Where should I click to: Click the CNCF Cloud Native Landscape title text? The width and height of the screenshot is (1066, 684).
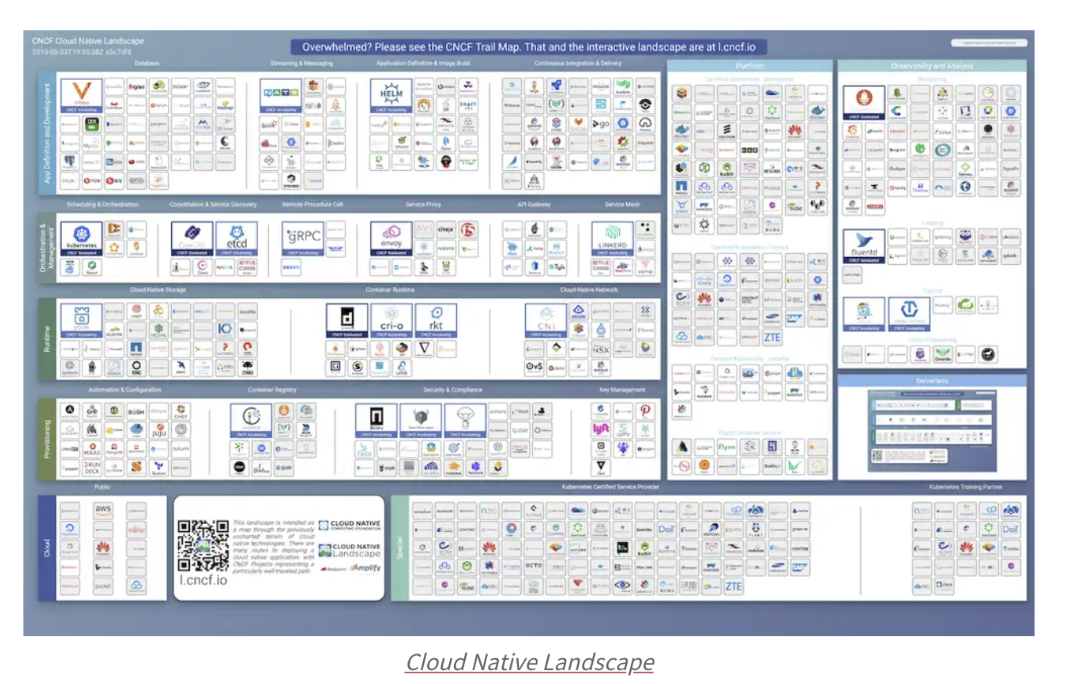click(88, 41)
